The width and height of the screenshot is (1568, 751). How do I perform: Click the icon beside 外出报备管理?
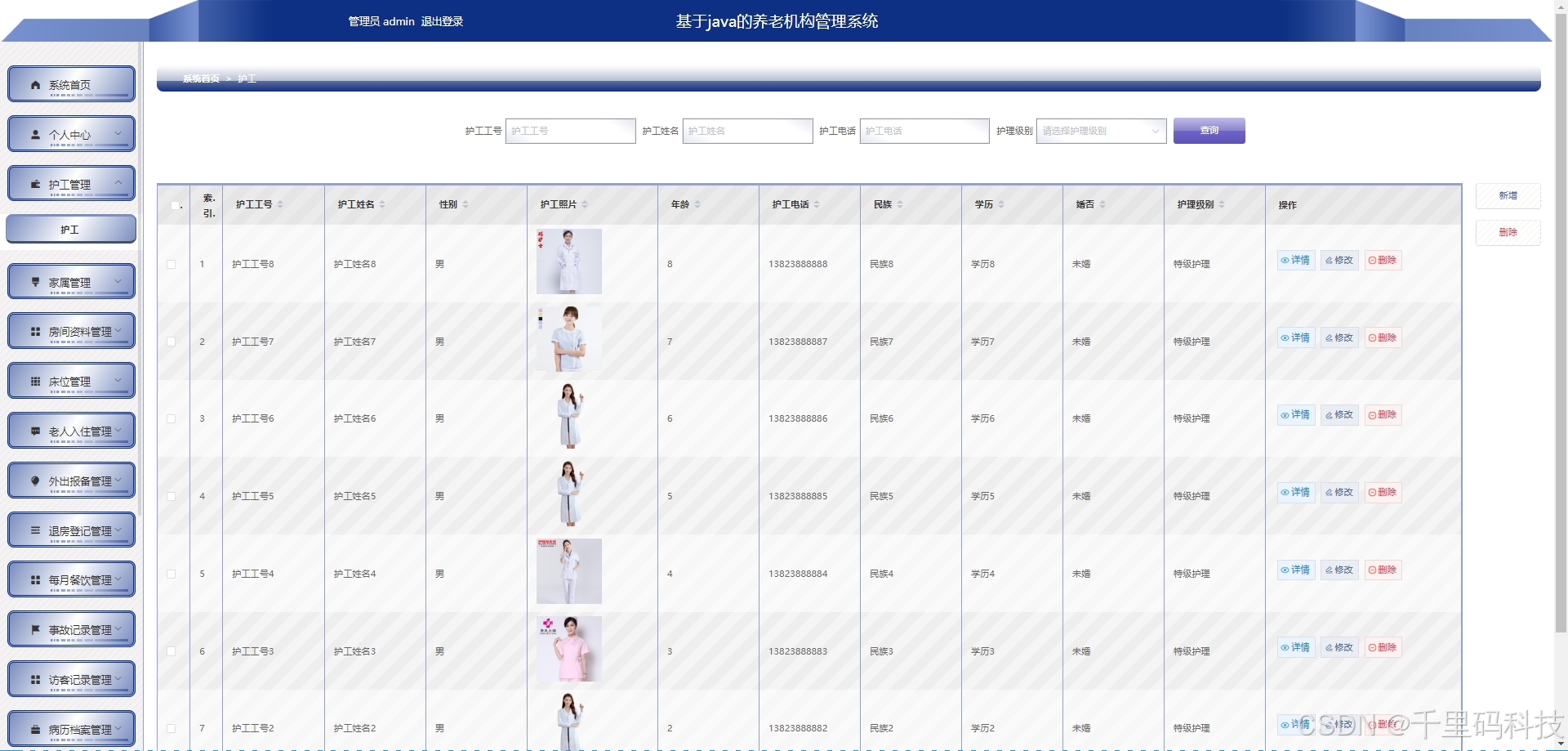[x=35, y=481]
